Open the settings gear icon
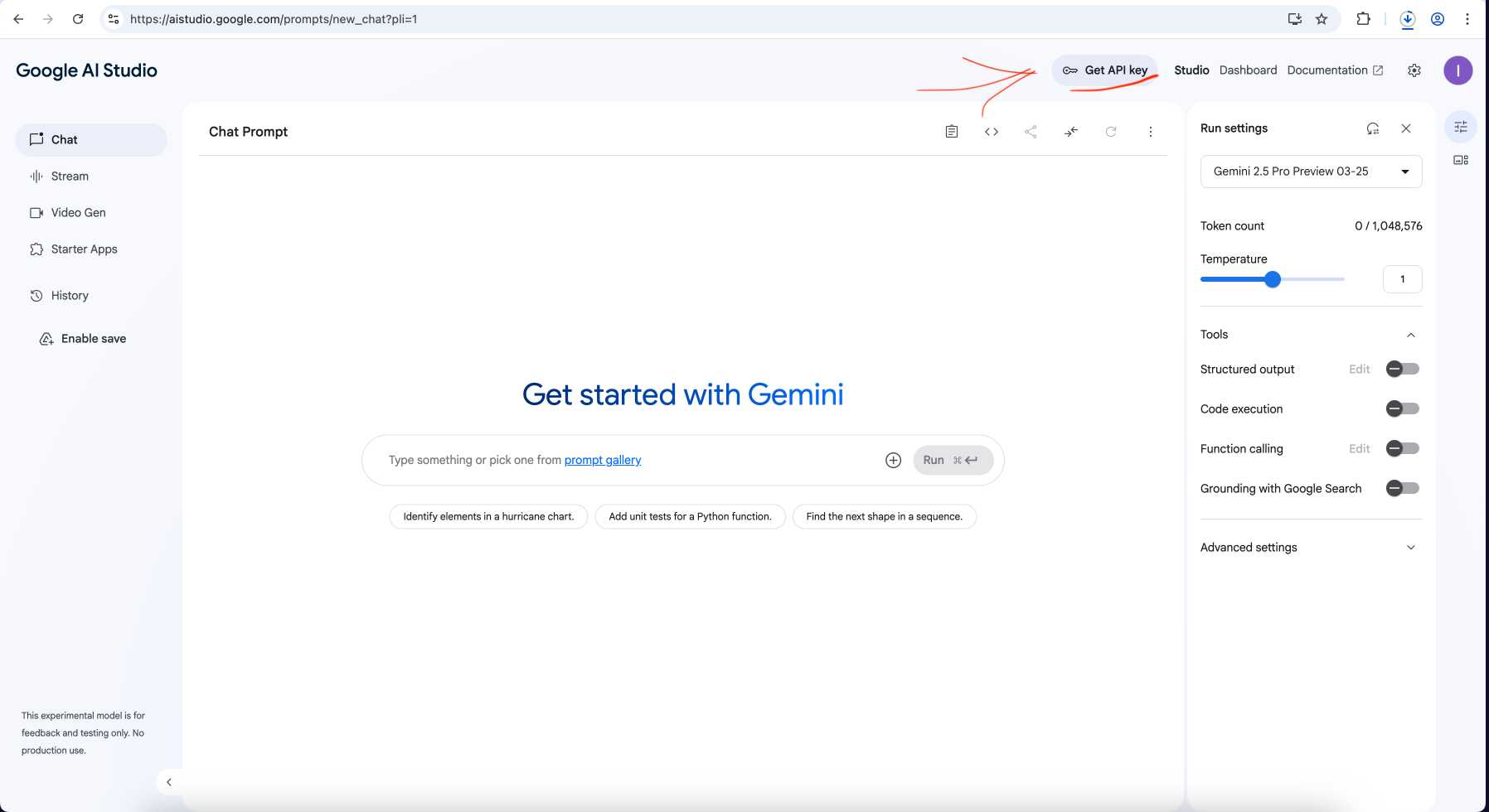This screenshot has width=1489, height=812. coord(1414,70)
